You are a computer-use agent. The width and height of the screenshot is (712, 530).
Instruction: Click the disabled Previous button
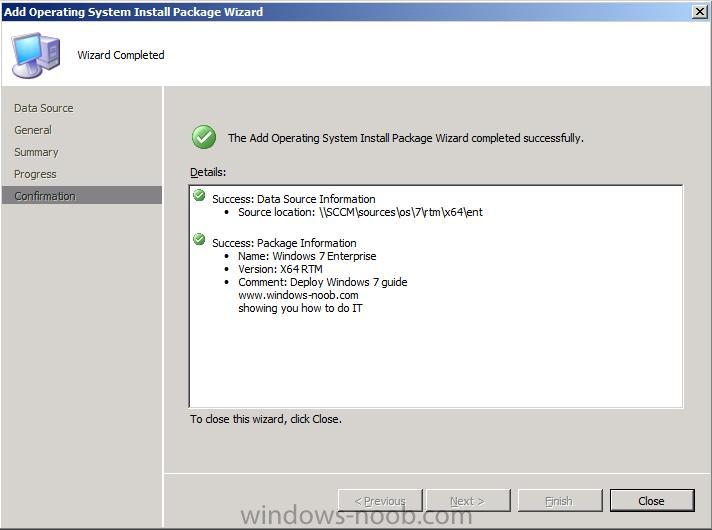[380, 500]
